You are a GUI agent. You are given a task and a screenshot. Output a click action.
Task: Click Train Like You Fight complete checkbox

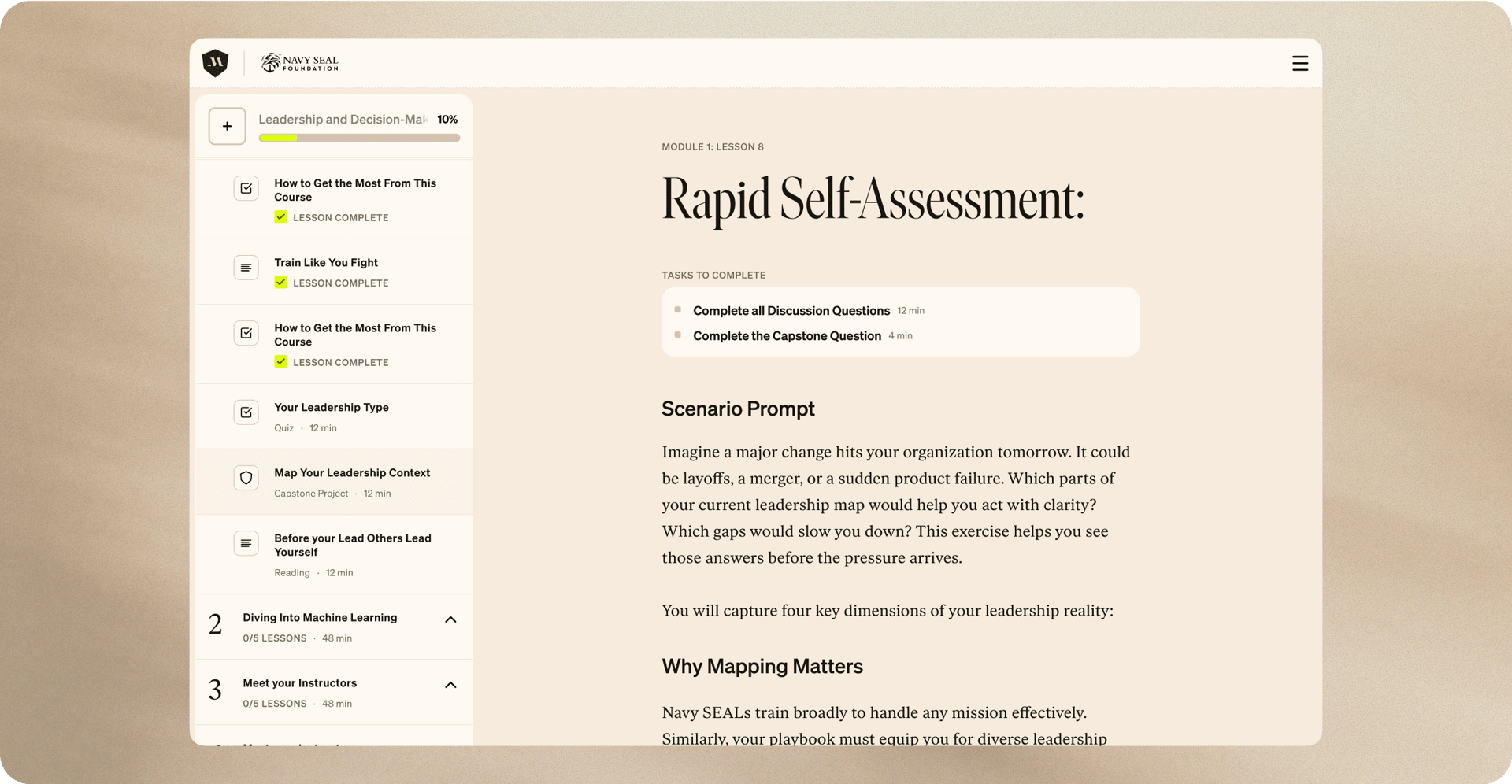click(x=280, y=283)
